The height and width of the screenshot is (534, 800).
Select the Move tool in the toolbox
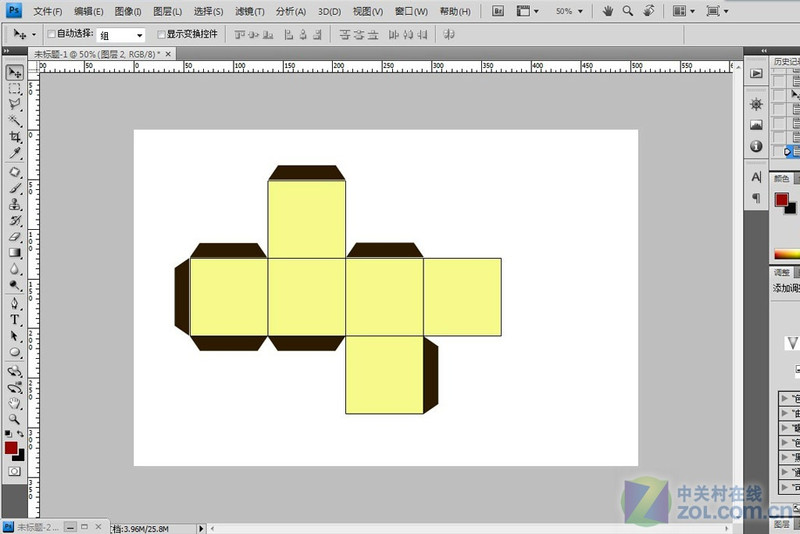pos(15,73)
